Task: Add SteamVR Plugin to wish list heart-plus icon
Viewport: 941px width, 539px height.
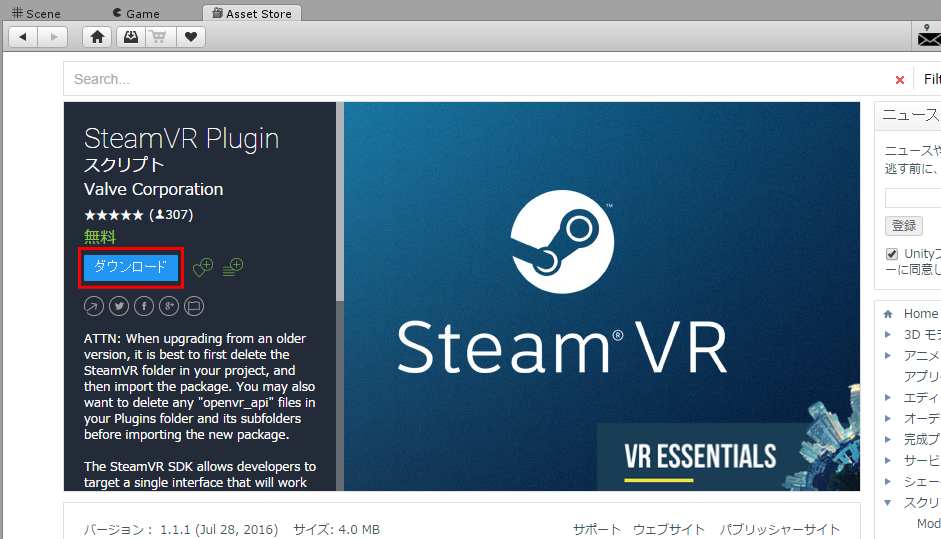Action: click(x=203, y=266)
